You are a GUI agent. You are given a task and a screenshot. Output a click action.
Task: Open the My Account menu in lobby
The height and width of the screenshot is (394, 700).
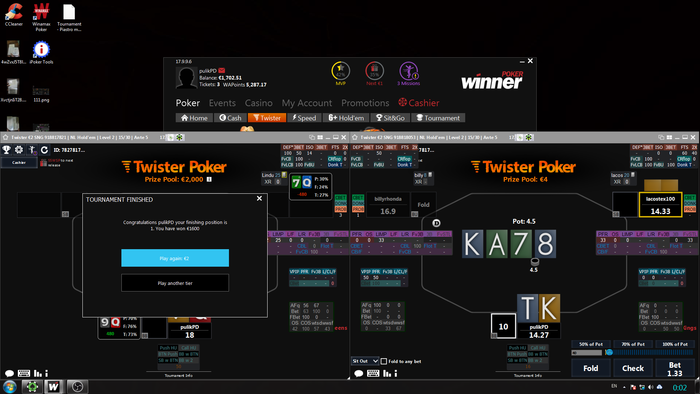click(x=307, y=103)
